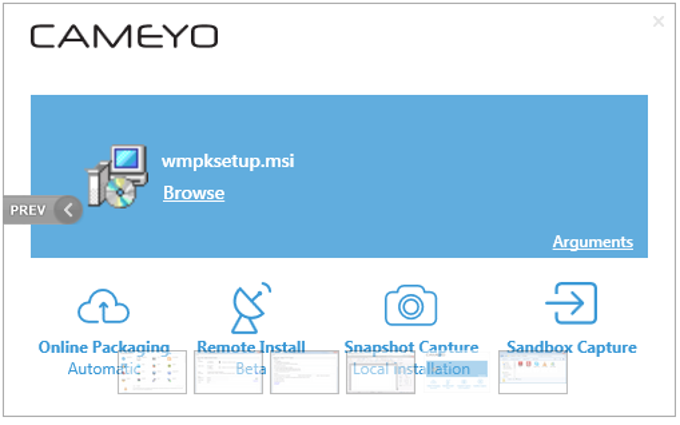Open the thumbnail showing an icon grid
Screen dimensions: 680x425
click(x=152, y=372)
